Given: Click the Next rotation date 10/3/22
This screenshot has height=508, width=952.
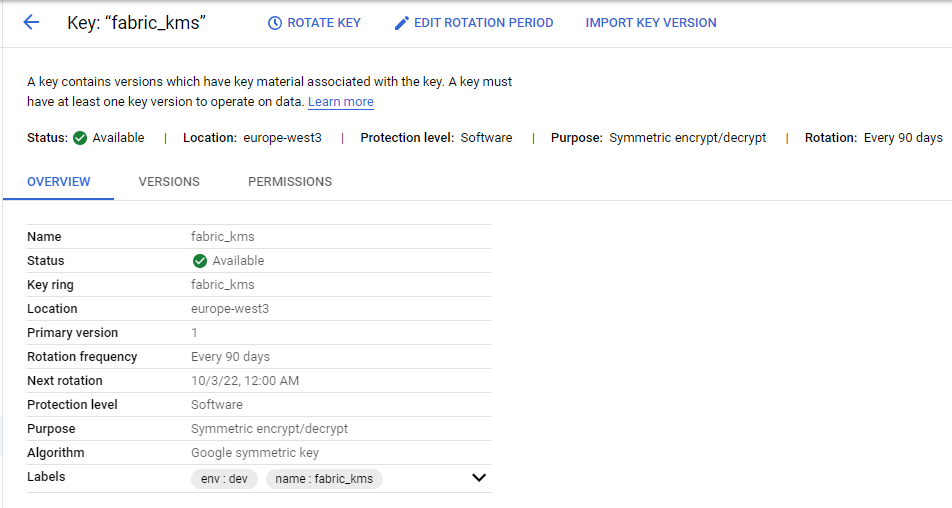Looking at the screenshot, I should click(x=245, y=381).
